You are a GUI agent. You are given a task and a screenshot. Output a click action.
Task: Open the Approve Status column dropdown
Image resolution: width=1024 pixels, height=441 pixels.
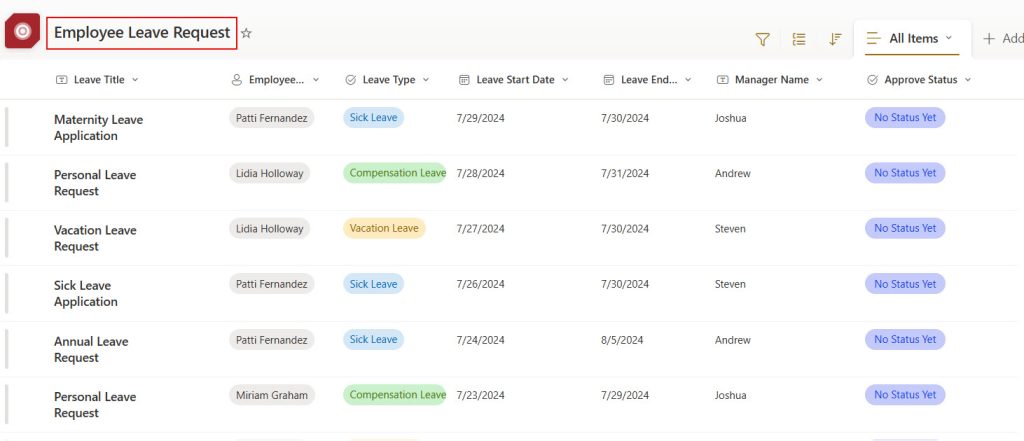coord(968,80)
